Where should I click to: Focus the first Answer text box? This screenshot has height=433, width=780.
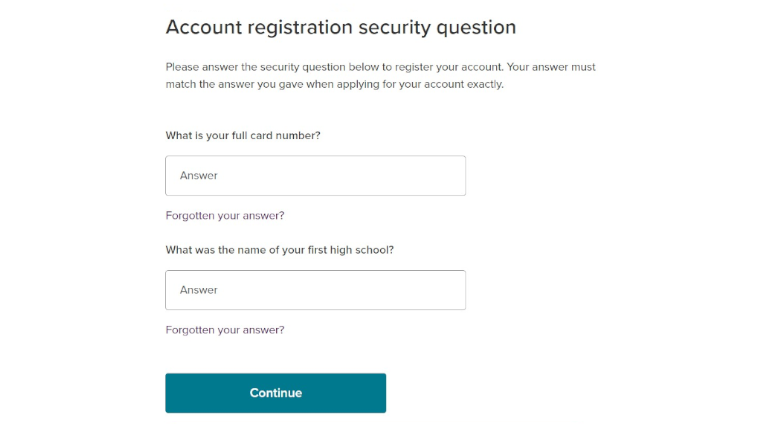click(315, 175)
